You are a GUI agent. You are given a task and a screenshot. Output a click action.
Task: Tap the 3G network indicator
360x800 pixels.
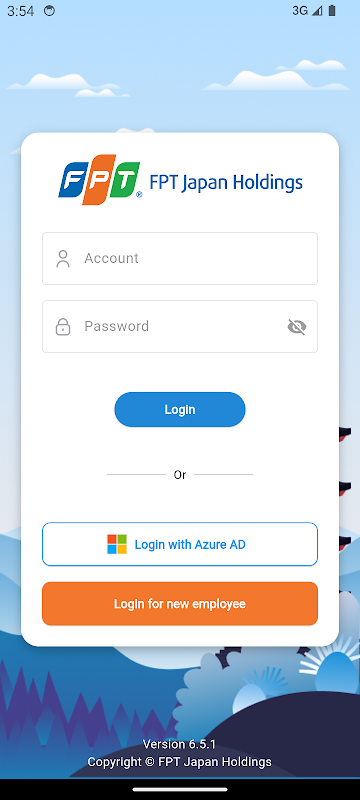(x=300, y=11)
